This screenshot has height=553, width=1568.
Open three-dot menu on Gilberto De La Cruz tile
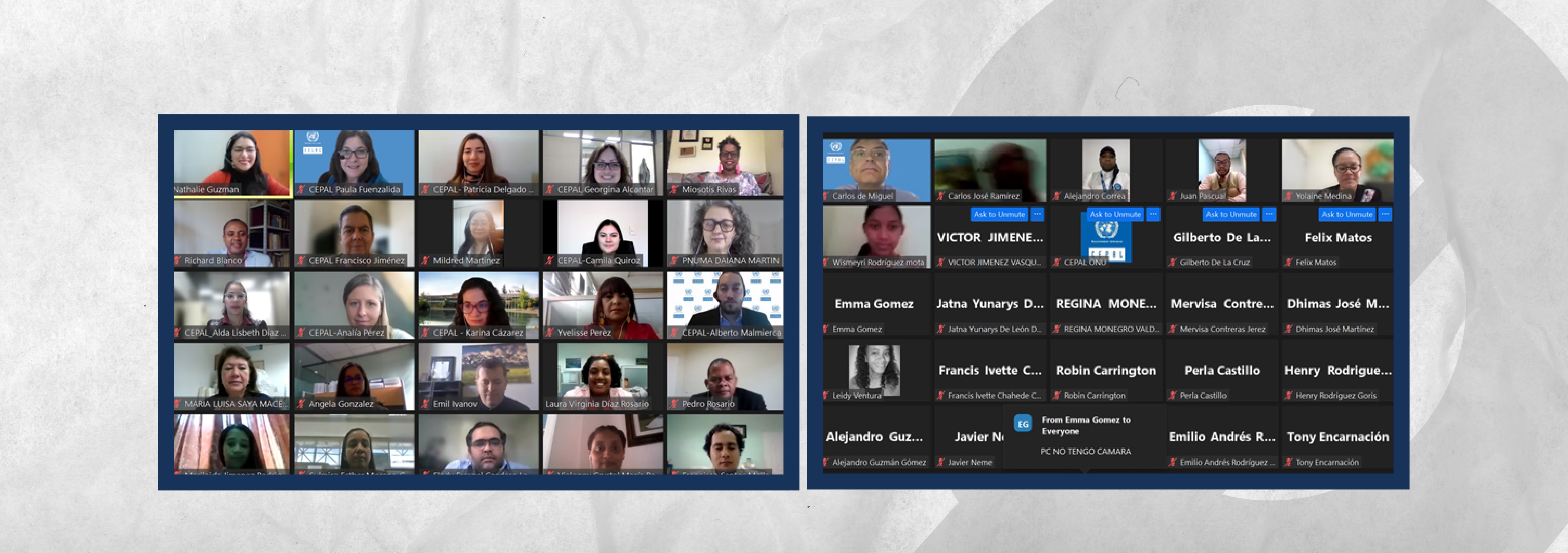point(1269,214)
